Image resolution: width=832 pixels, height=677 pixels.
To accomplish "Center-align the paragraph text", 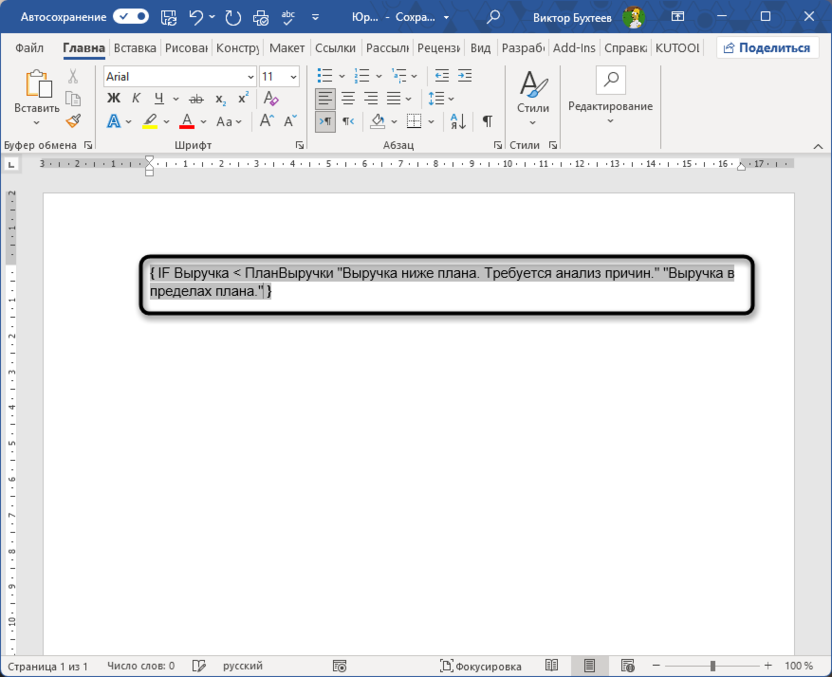I will pos(348,98).
